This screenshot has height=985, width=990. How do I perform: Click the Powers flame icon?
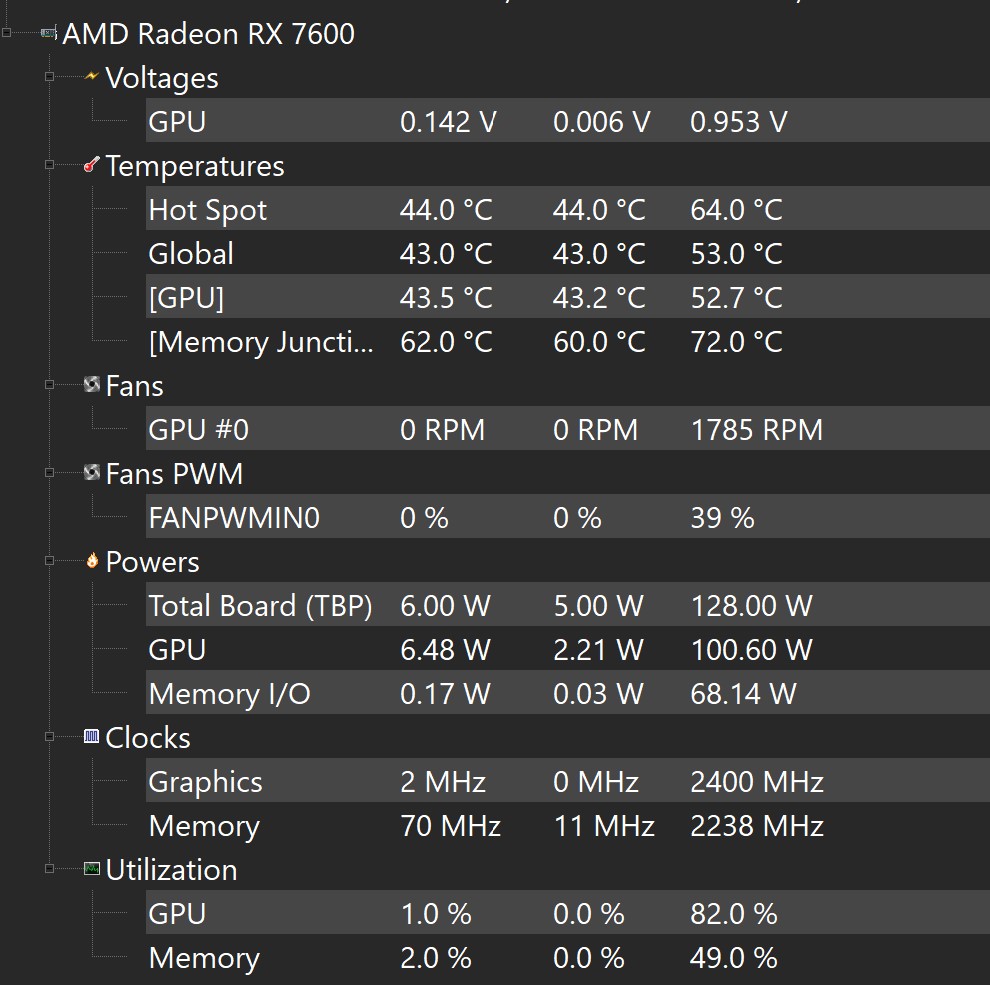point(92,561)
